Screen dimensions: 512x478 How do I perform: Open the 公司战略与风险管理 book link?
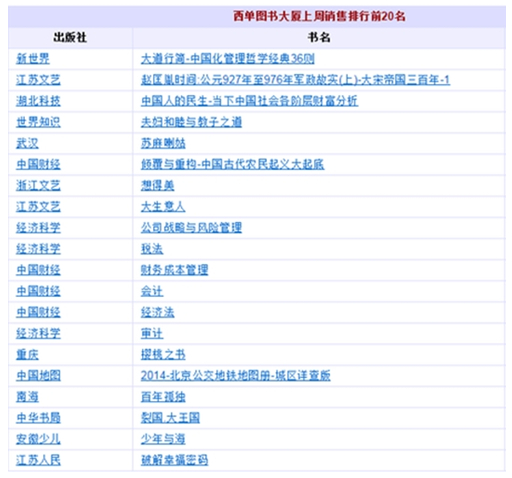pos(191,228)
